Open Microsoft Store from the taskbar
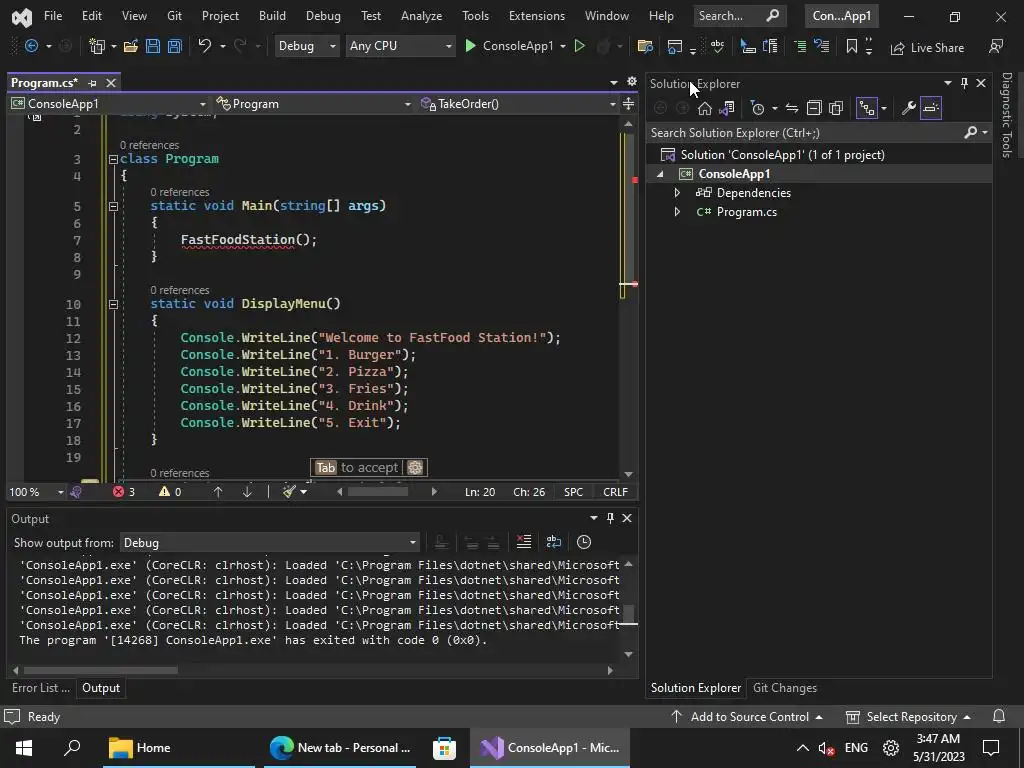Image resolution: width=1024 pixels, height=768 pixels. tap(444, 748)
